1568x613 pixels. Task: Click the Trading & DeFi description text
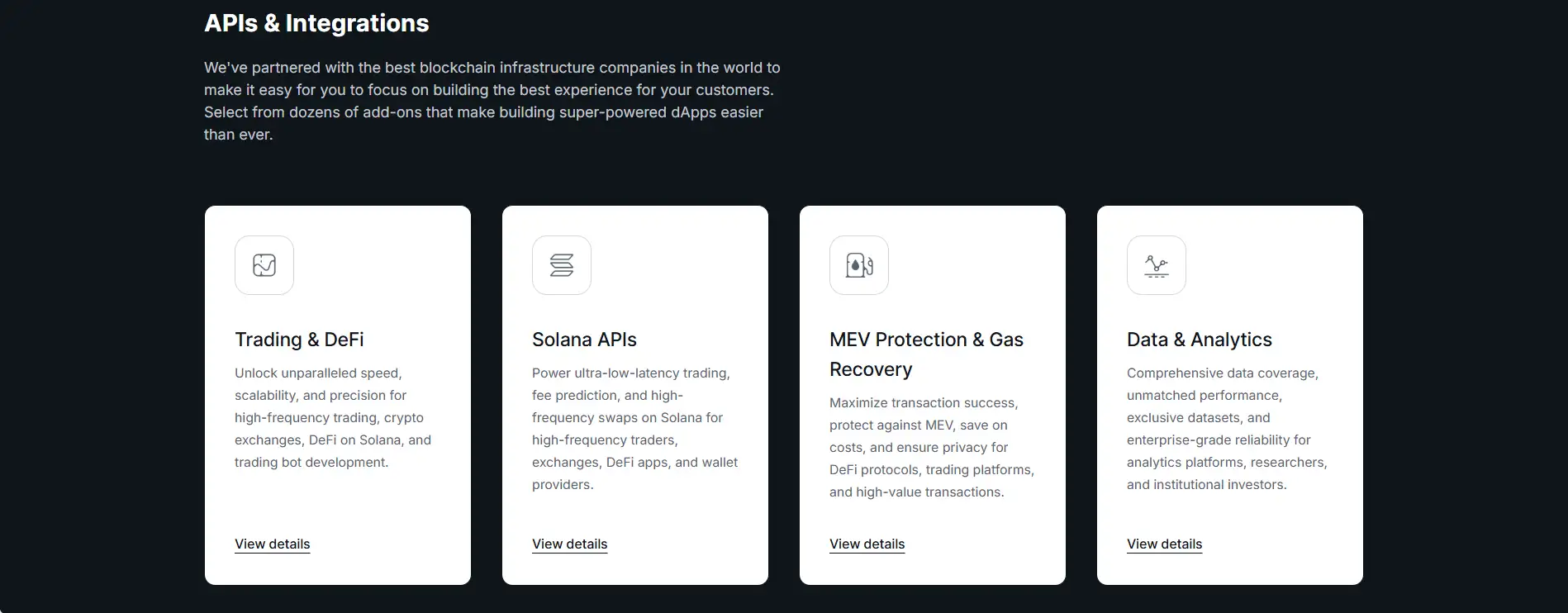333,417
